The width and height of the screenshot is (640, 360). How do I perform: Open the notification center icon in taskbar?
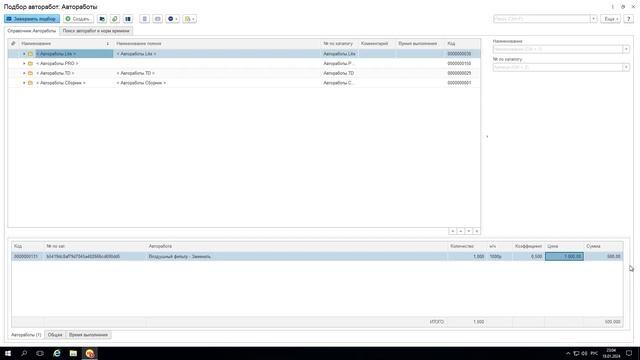(x=629, y=353)
